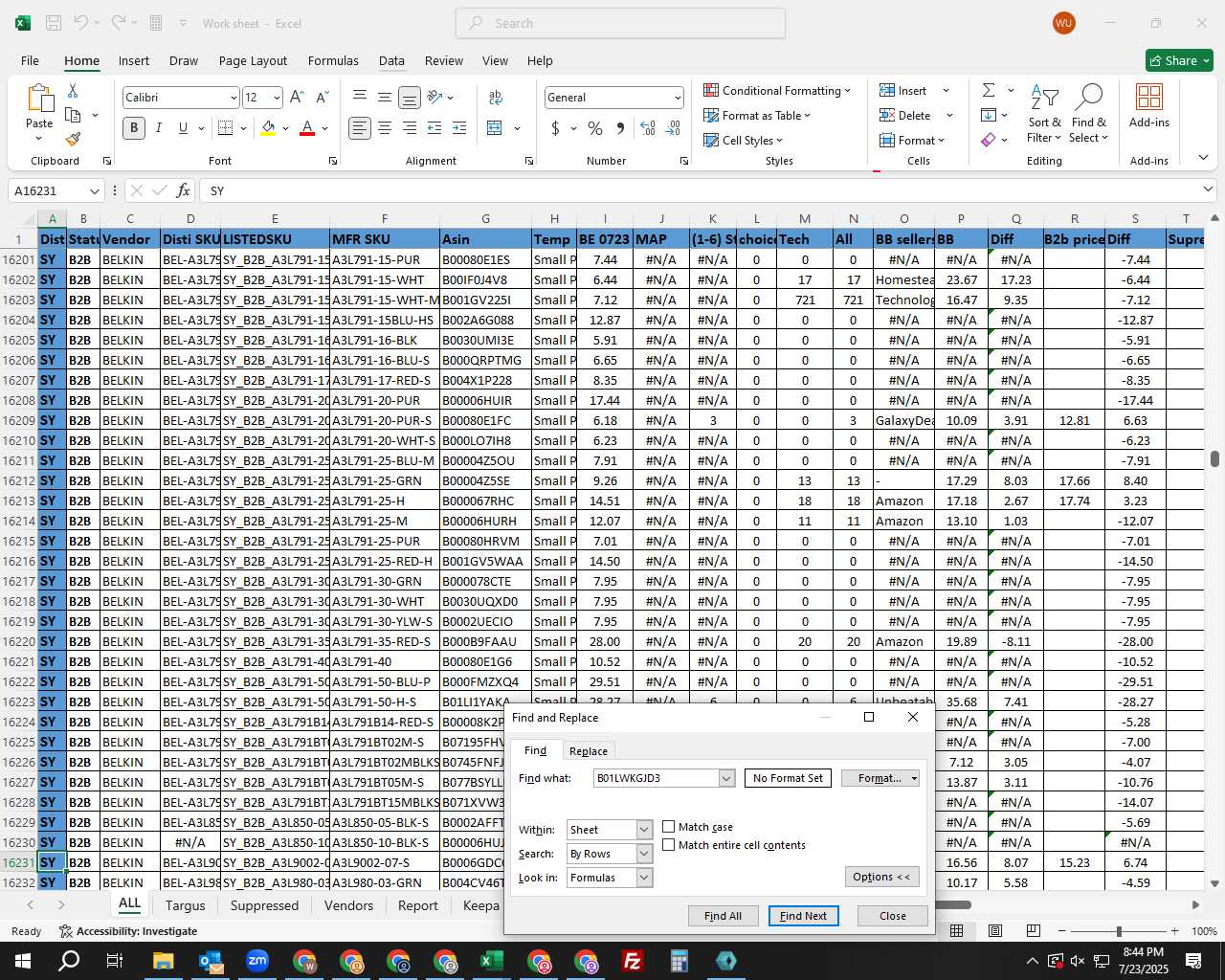This screenshot has width=1225, height=980.
Task: Open the Borders icon
Action: pyautogui.click(x=226, y=127)
